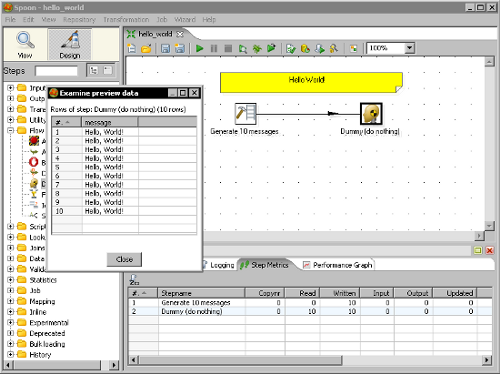Open the Help menu
This screenshot has height=374, width=500.
coord(209,20)
